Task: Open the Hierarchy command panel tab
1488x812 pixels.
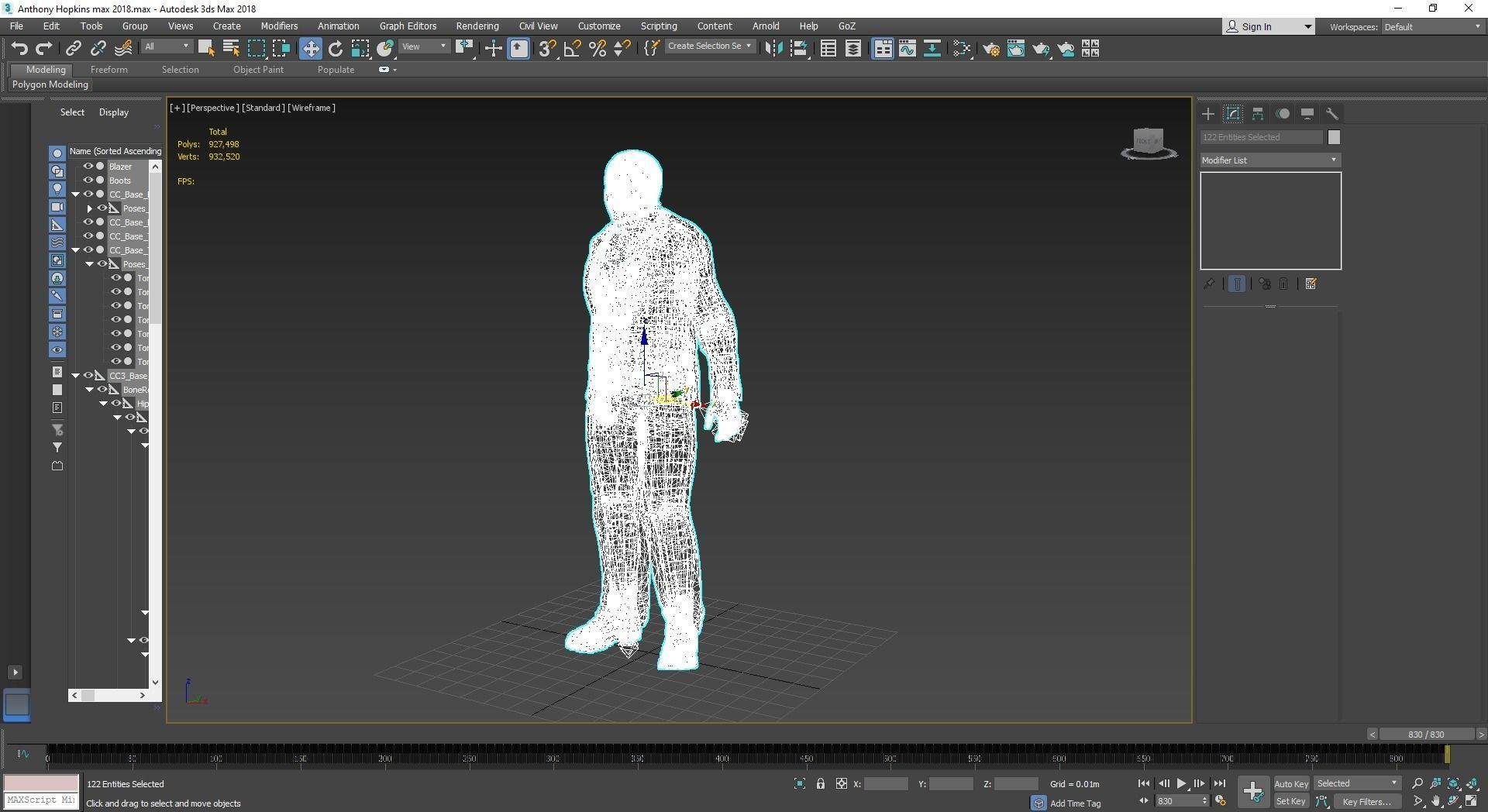Action: point(1258,114)
